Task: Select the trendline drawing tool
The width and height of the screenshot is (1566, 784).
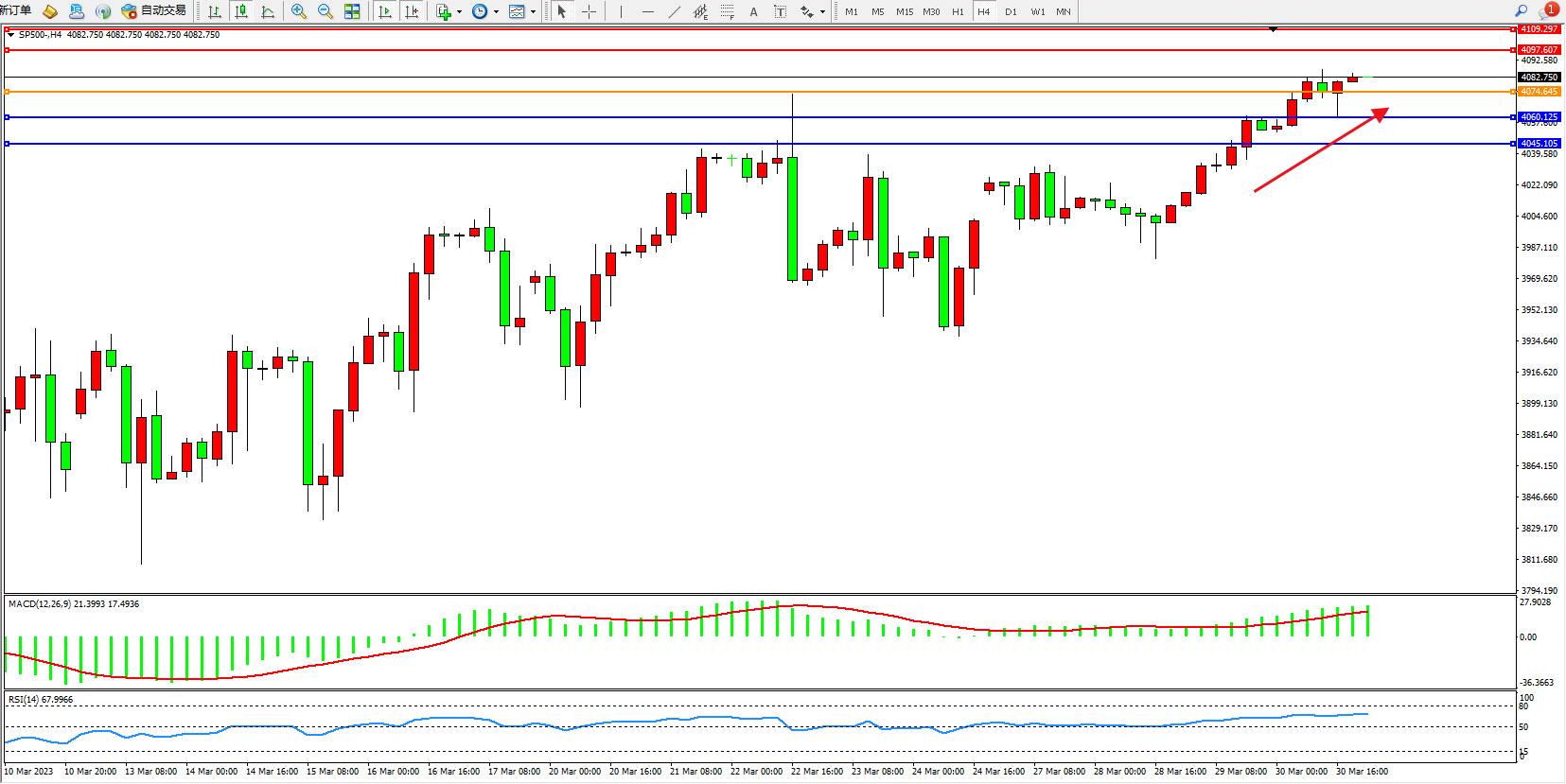Action: (674, 11)
